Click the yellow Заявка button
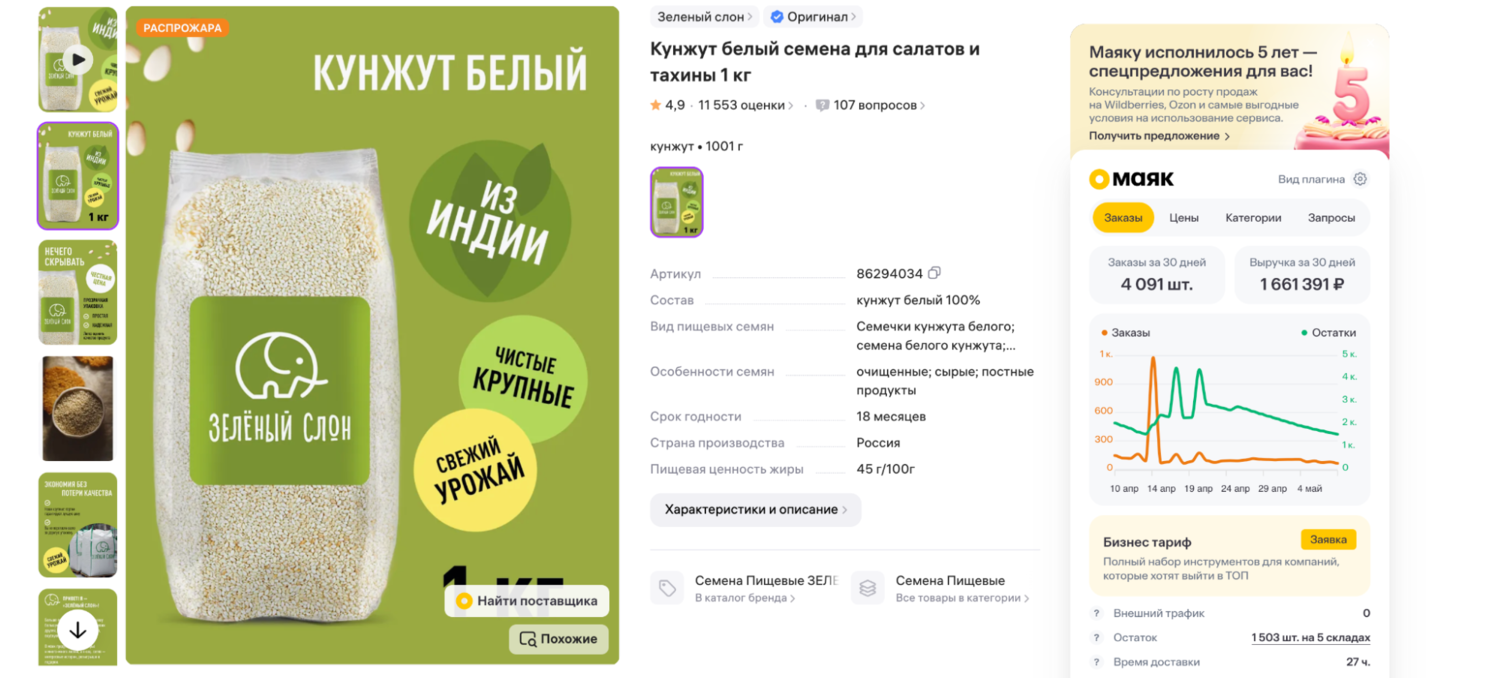This screenshot has width=1500, height=678. (x=1328, y=539)
